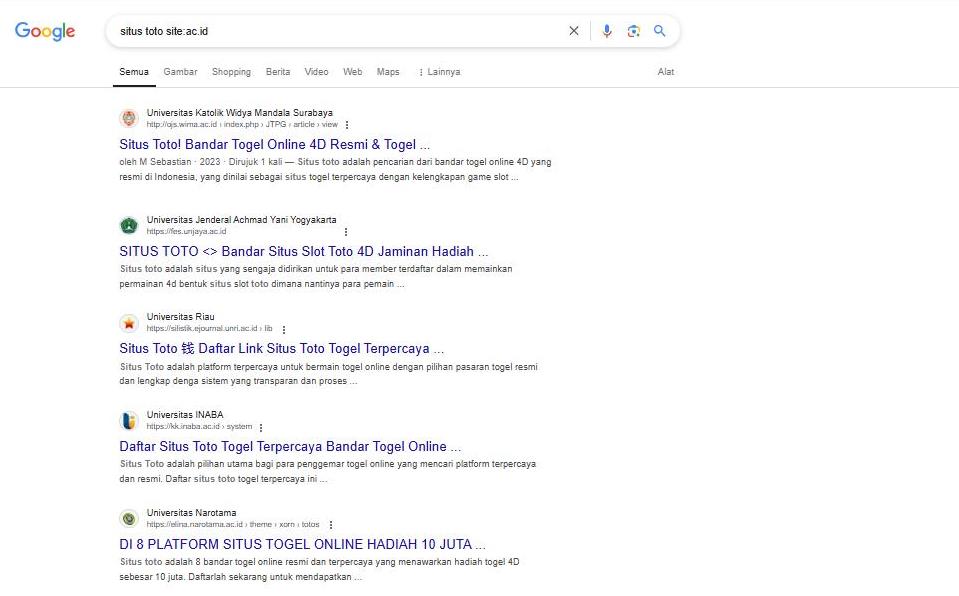Screen dimensions: 959x596
Task: Open the Alat search tools options
Action: click(666, 72)
